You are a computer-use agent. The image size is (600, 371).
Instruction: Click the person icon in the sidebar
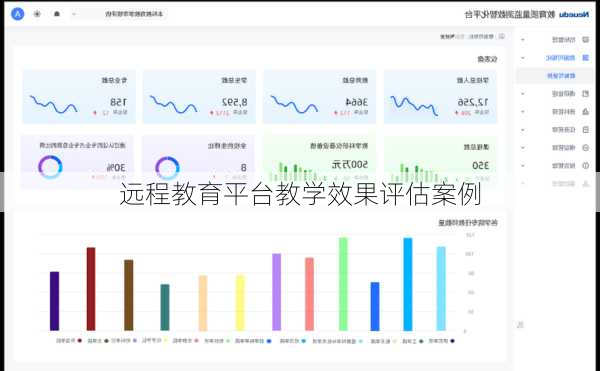pyautogui.click(x=585, y=184)
